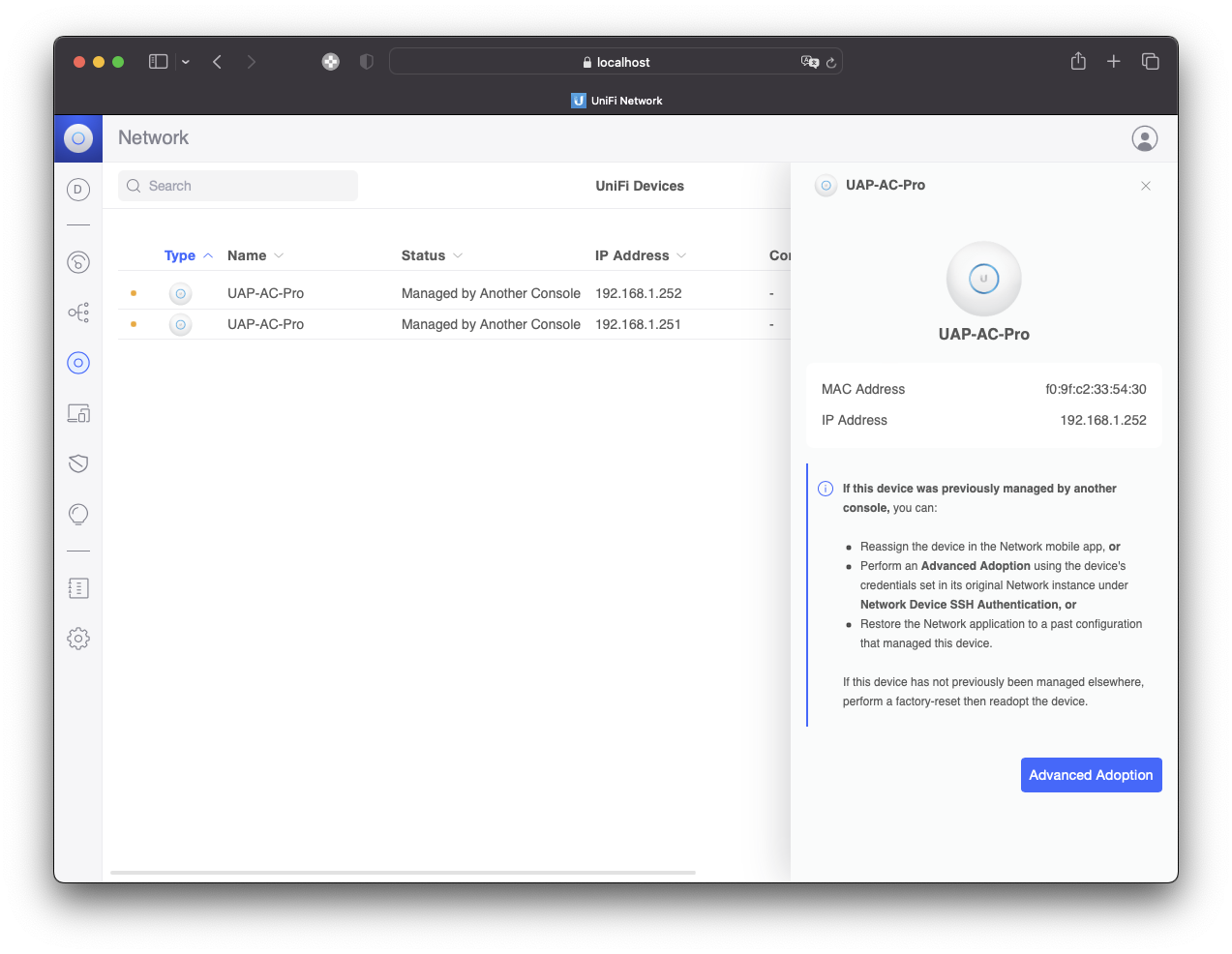Click the device Search field
The height and width of the screenshot is (954, 1232).
[x=238, y=186]
